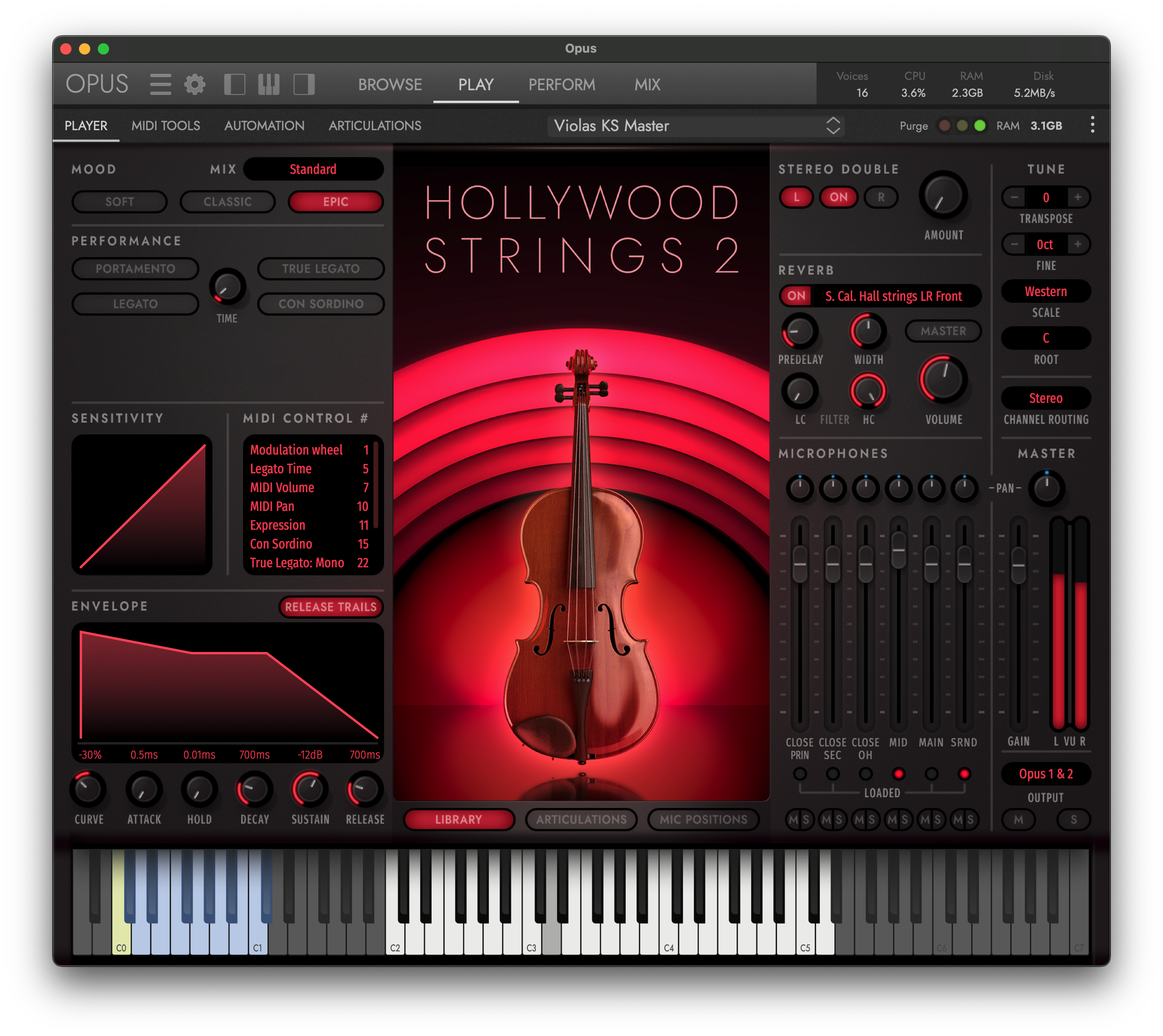Click the Reverb Predelay knob
The image size is (1163, 1036).
tap(800, 331)
